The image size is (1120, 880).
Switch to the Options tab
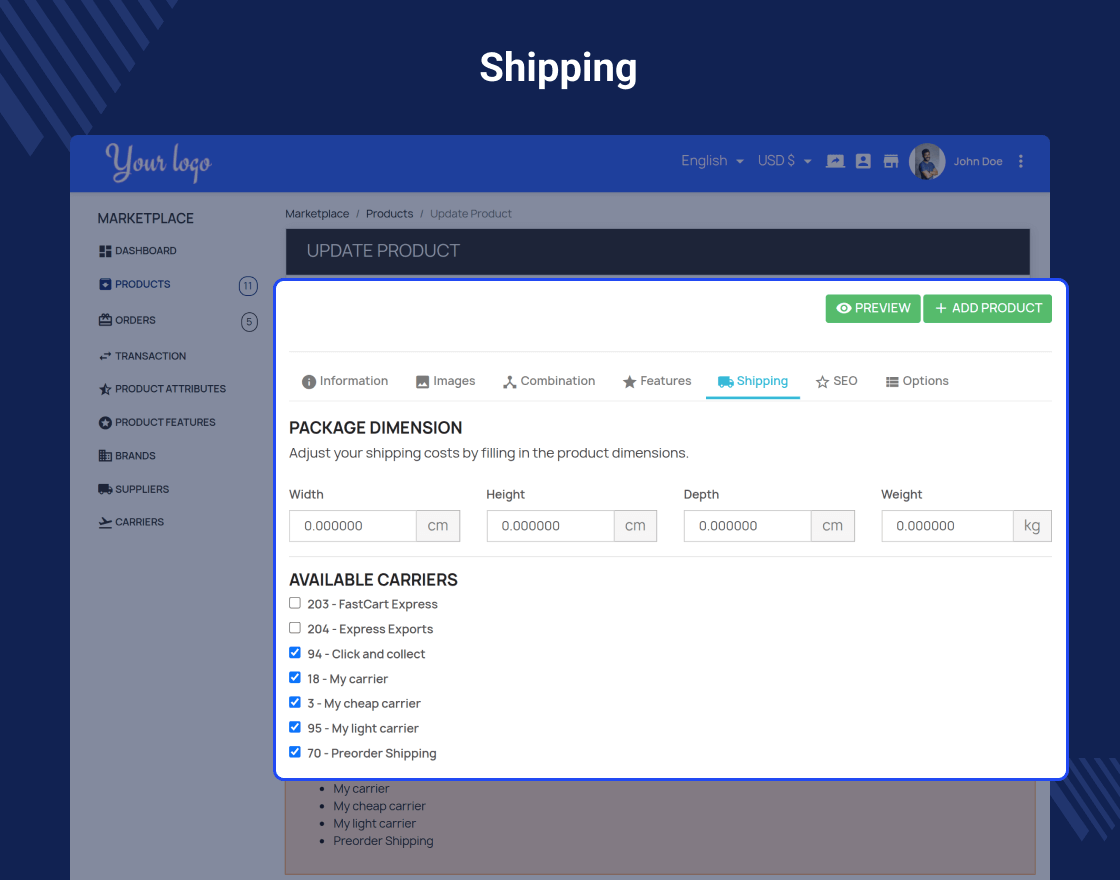pos(917,381)
